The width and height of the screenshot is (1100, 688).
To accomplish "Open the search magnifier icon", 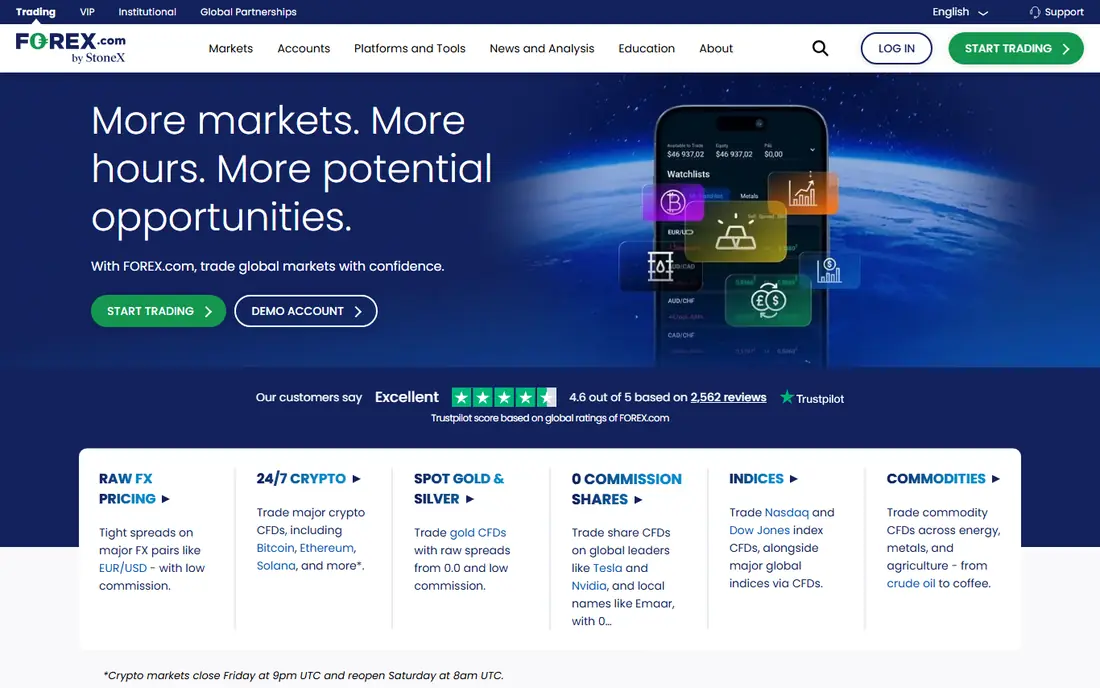I will [820, 48].
